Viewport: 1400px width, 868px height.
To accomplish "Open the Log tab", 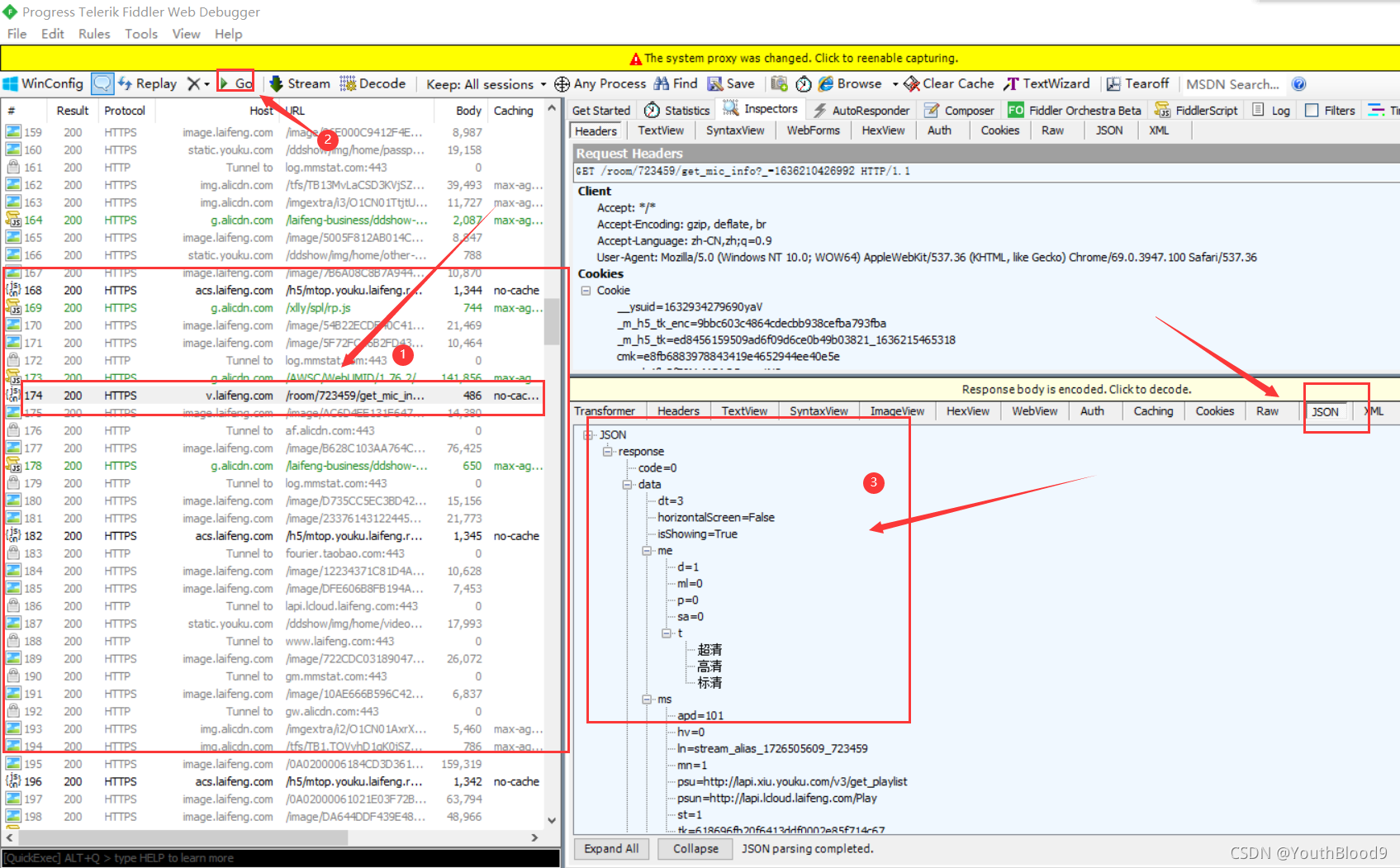I will tap(1271, 111).
